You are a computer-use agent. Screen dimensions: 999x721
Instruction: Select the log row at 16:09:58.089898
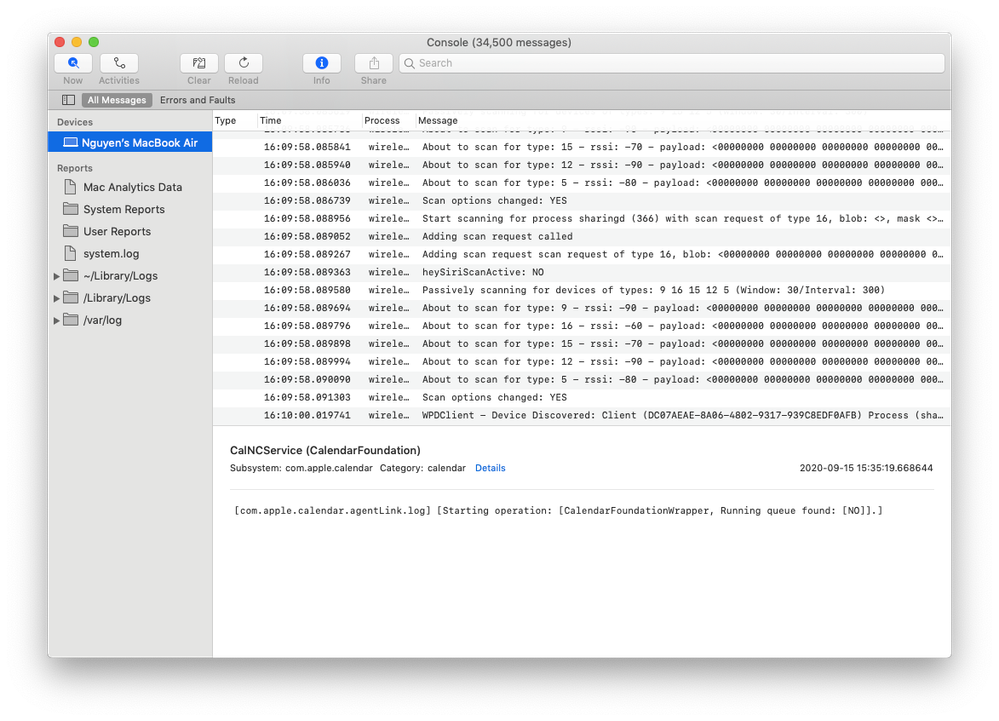click(x=582, y=343)
